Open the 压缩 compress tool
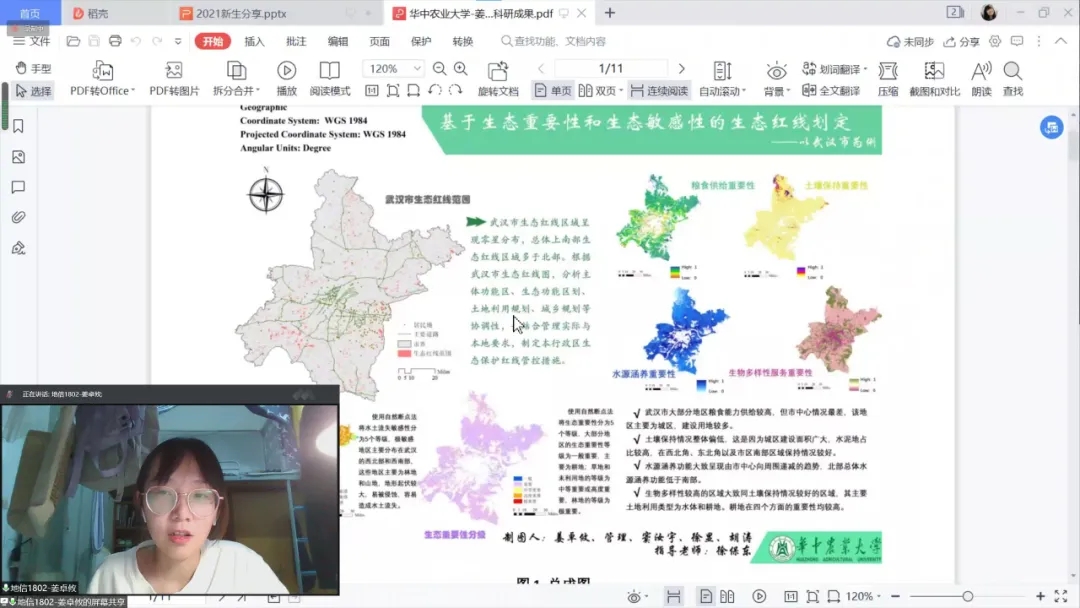 click(888, 71)
